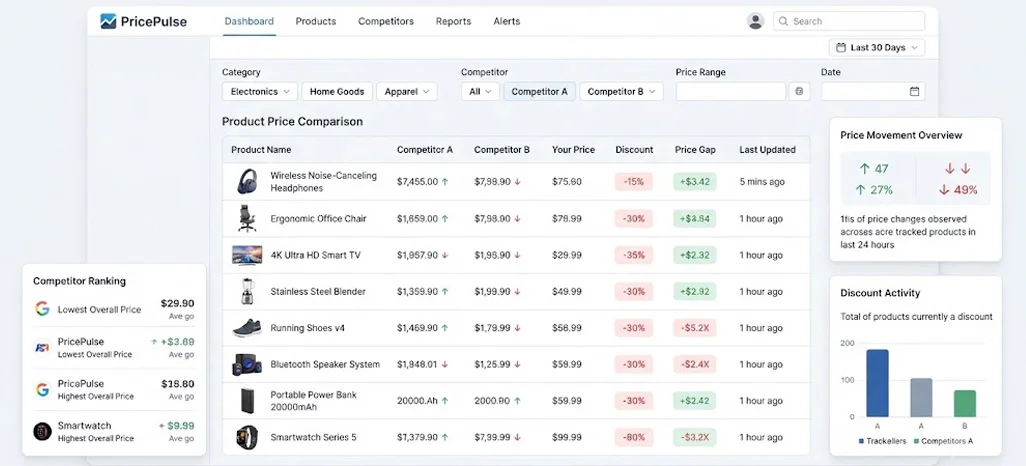Click the red down arrow next to 49%
Screen dimensions: 1026x466
tap(944, 190)
